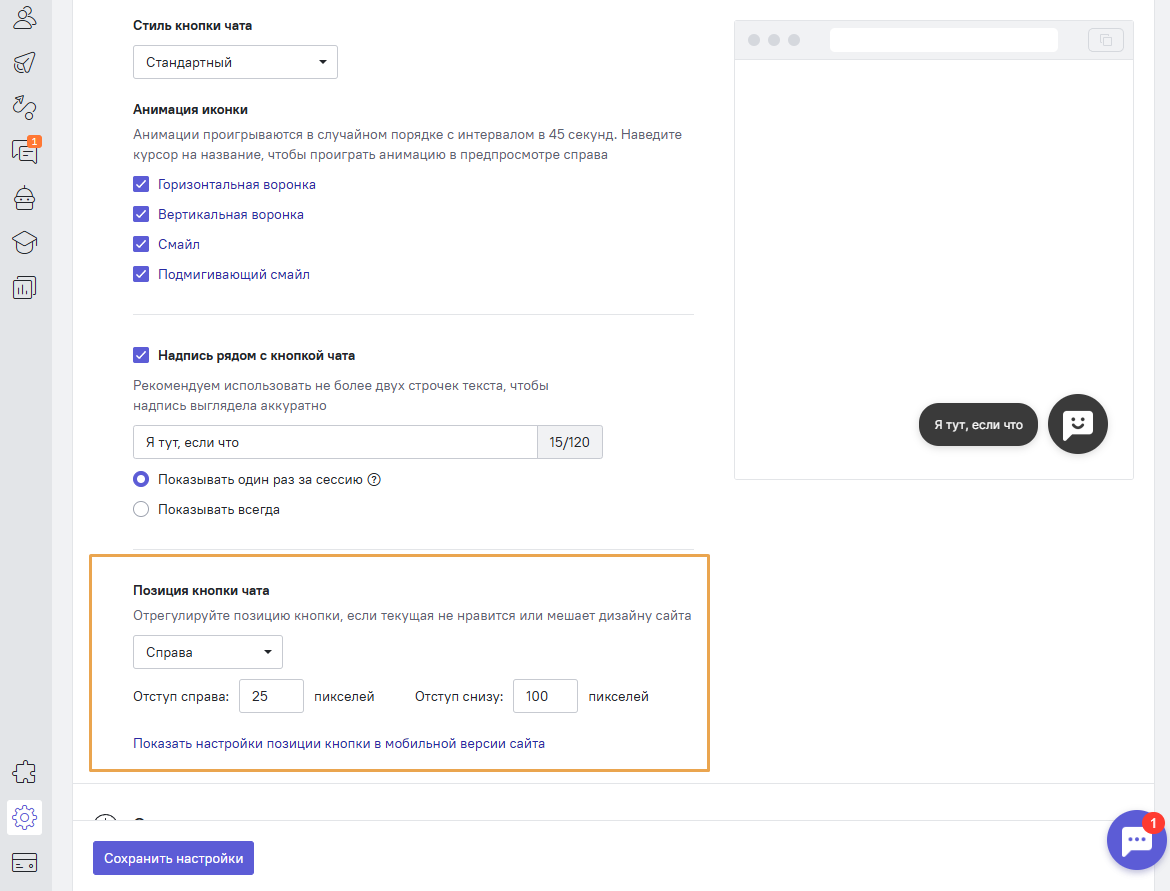Screen dimensions: 1170x891
Task: Click the Отступ справа pixel field
Action: tap(271, 696)
